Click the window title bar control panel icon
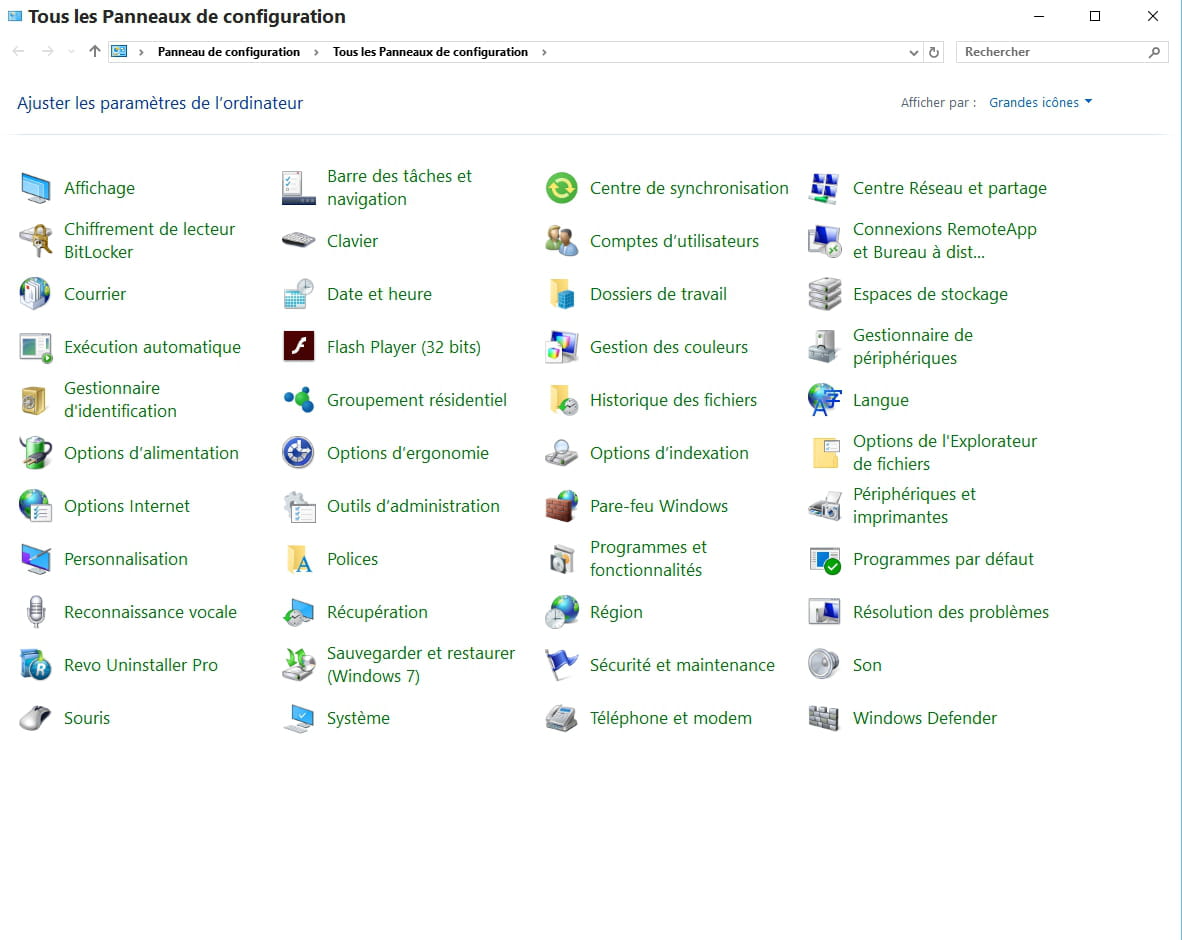 pyautogui.click(x=14, y=16)
